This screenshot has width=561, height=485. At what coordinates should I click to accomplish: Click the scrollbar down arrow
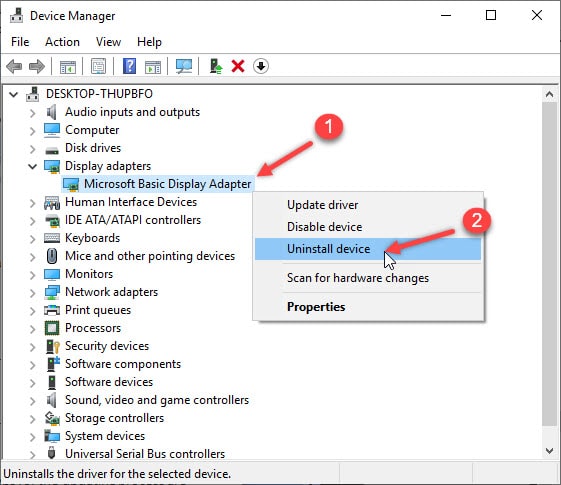(550, 451)
